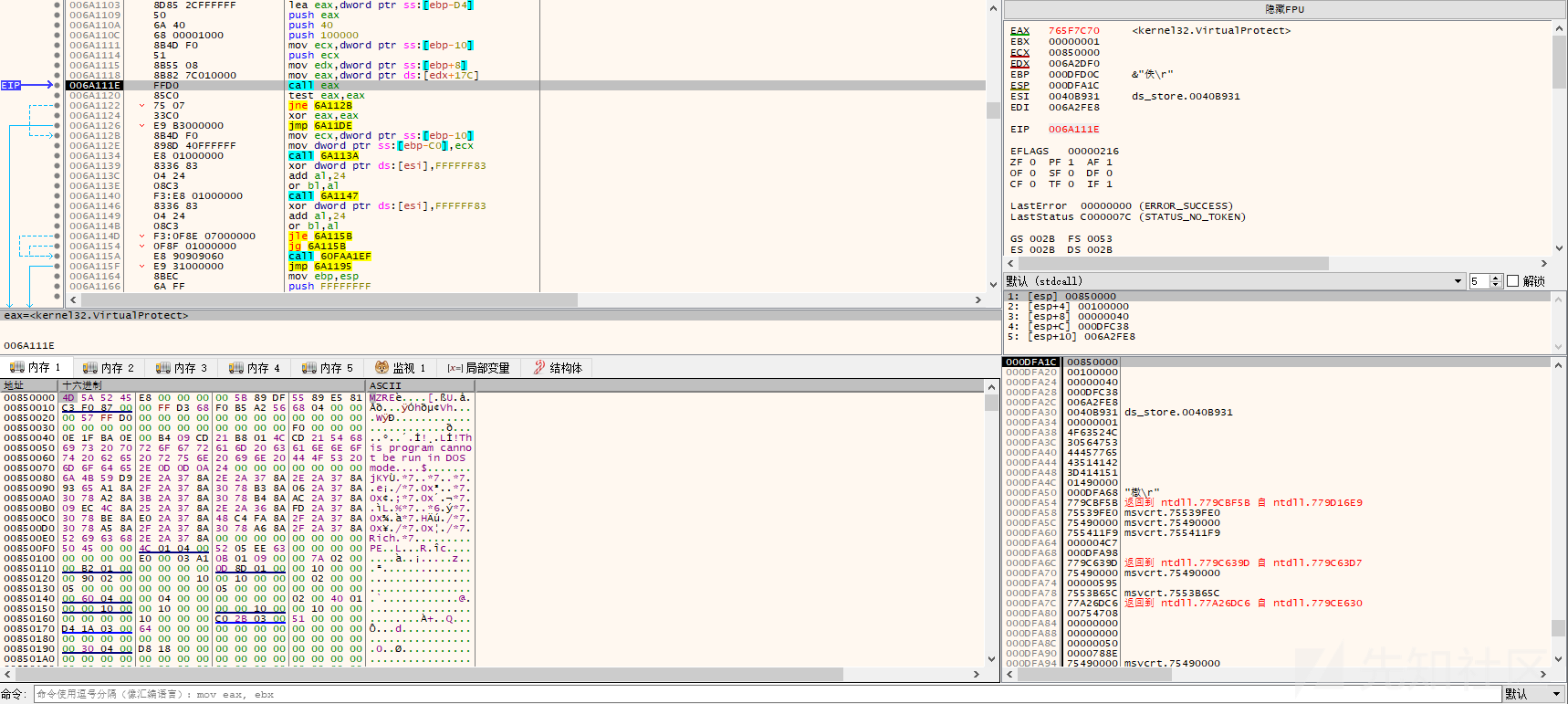The image size is (1568, 704).
Task: Click disassembly scrollbar up arrow
Action: (993, 7)
